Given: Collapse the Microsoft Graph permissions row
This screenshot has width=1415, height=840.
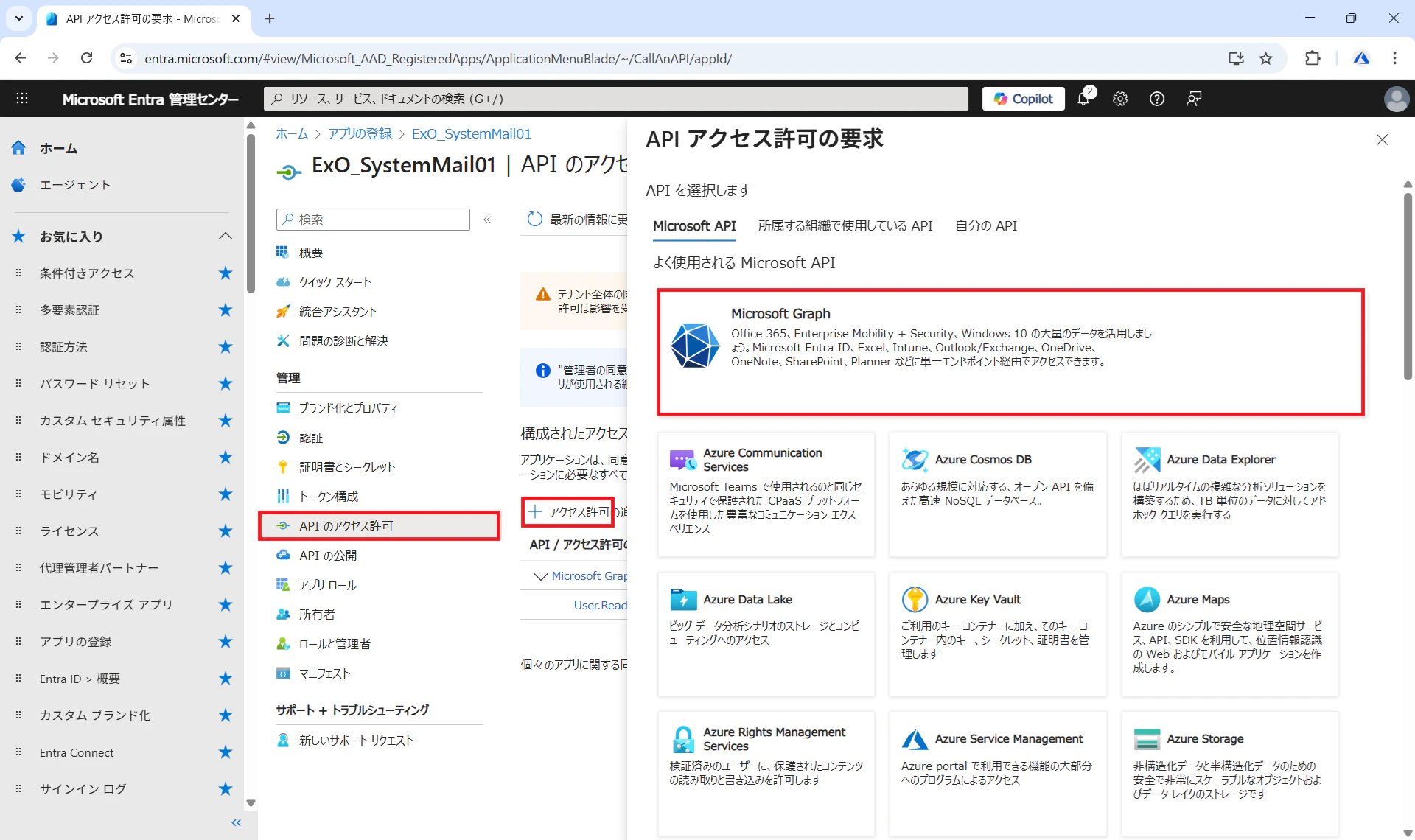Looking at the screenshot, I should 540,576.
